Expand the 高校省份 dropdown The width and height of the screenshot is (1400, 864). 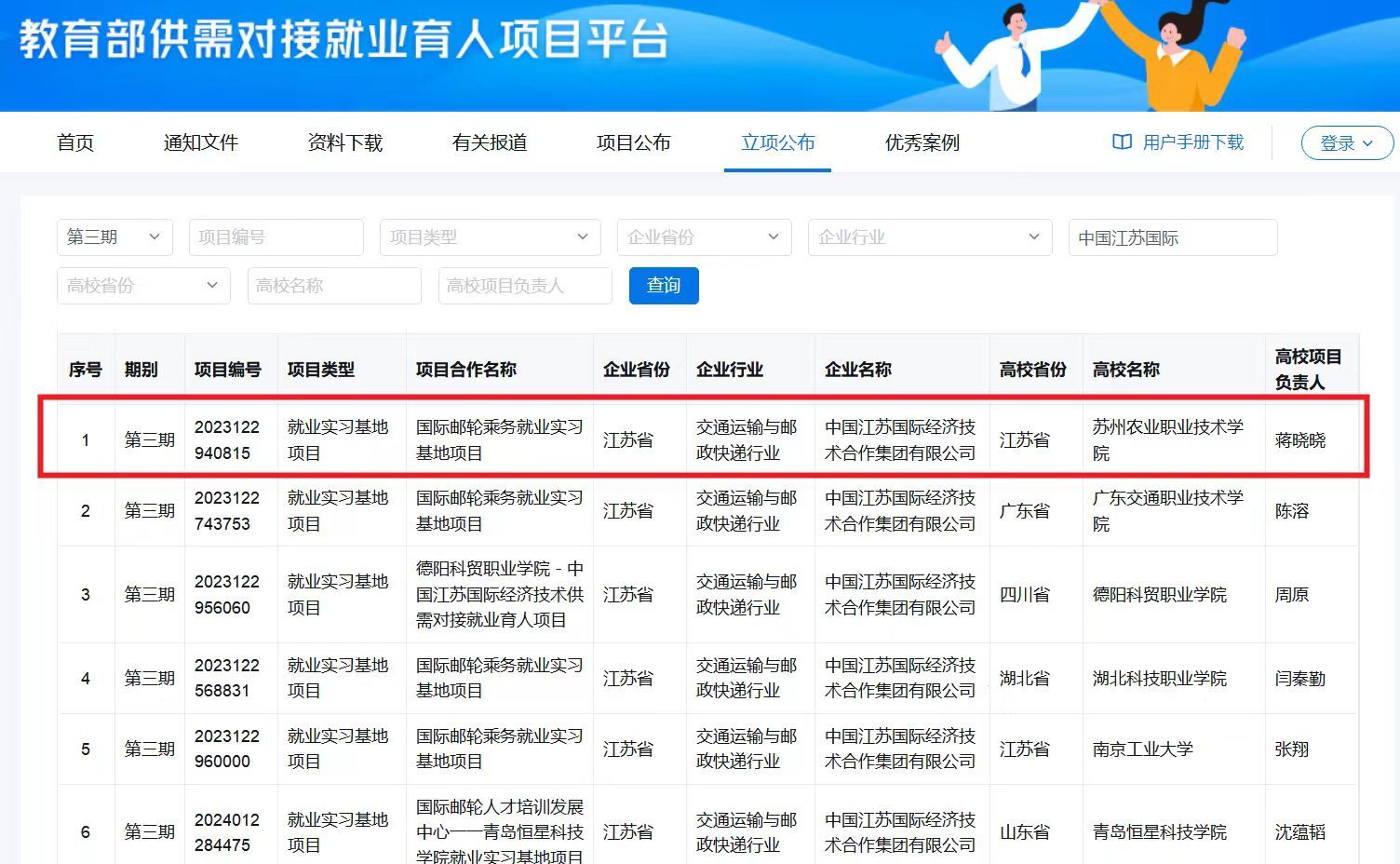[143, 286]
